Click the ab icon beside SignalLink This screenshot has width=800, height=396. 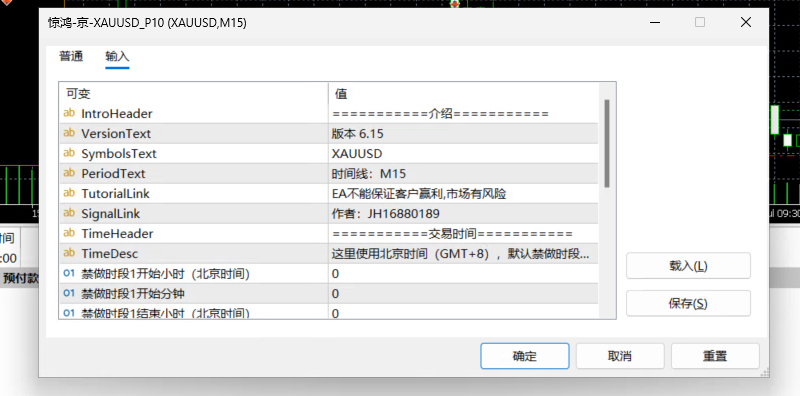click(69, 213)
